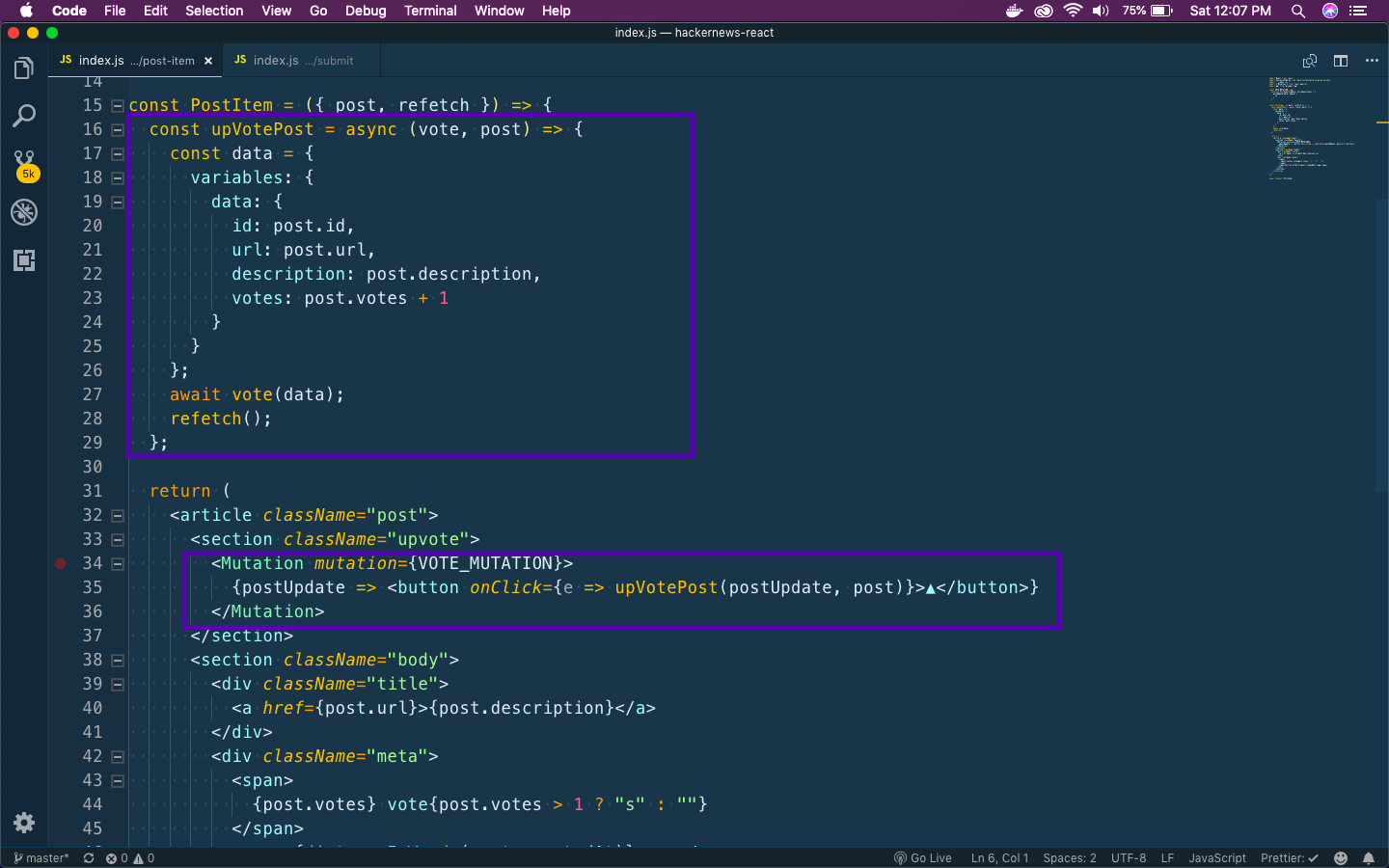Screen dimensions: 1389x868
Task: Open problems panel via errors and warnings count
Action: 130,858
